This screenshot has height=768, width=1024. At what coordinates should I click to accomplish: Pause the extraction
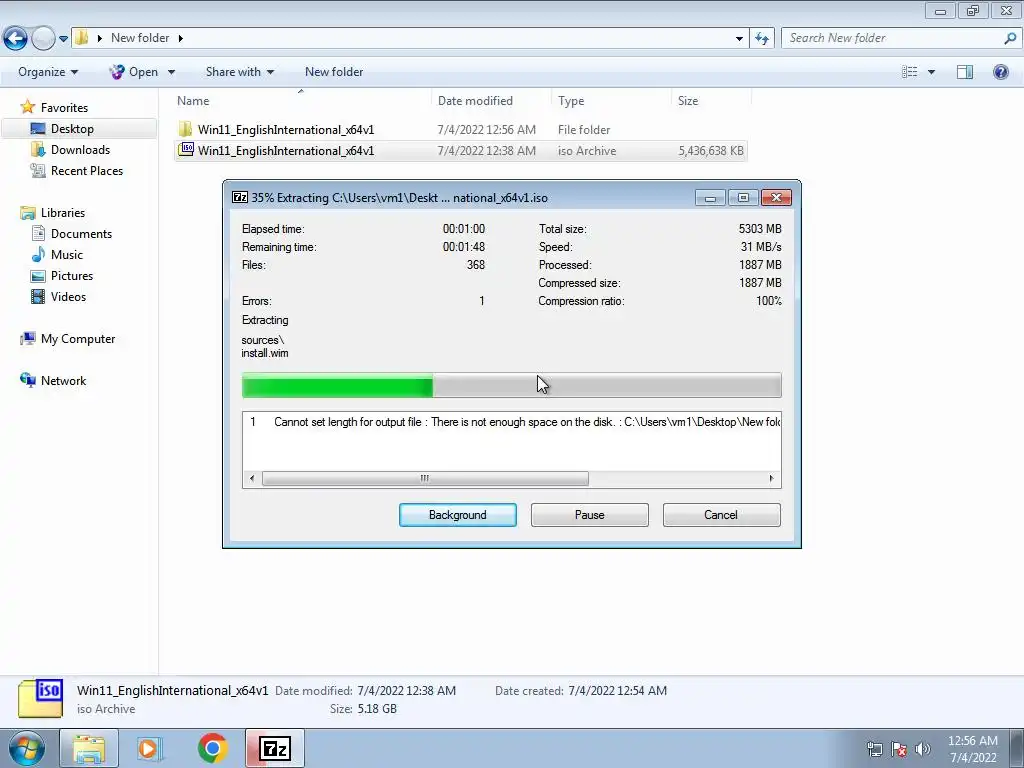coord(589,515)
